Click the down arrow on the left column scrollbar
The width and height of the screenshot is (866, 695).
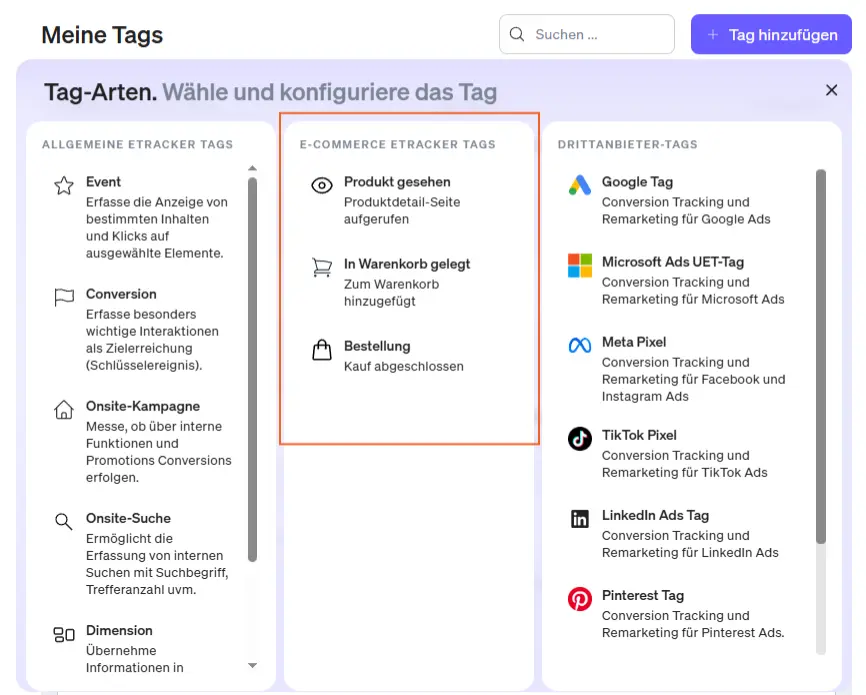click(x=253, y=666)
